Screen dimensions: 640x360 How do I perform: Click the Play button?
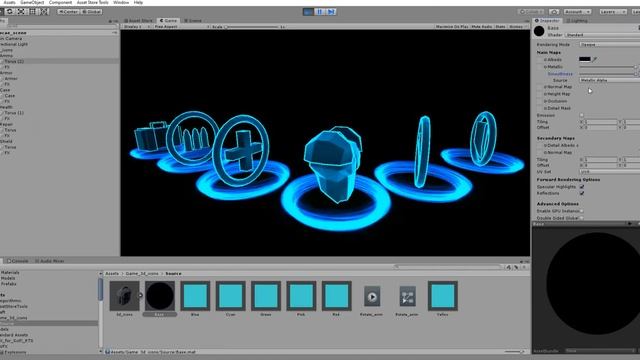[308, 12]
